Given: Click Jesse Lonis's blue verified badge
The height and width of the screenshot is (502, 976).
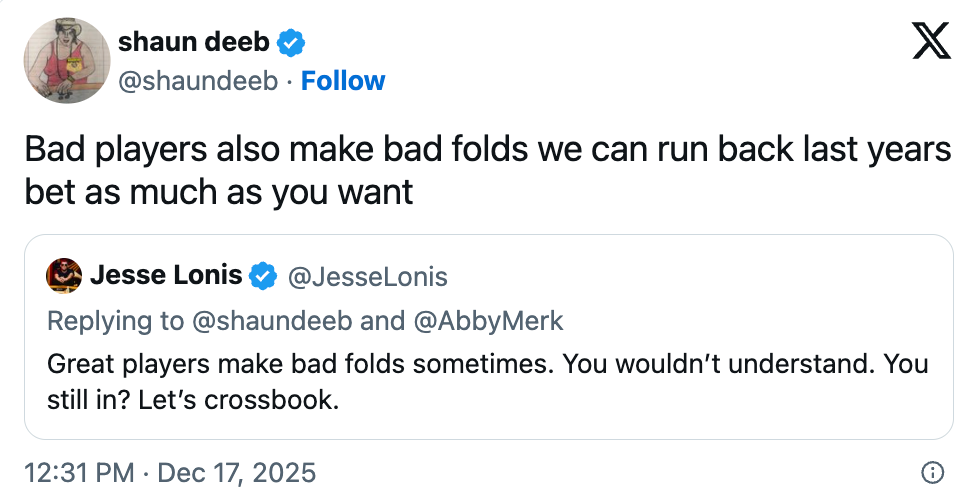Looking at the screenshot, I should pyautogui.click(x=263, y=276).
